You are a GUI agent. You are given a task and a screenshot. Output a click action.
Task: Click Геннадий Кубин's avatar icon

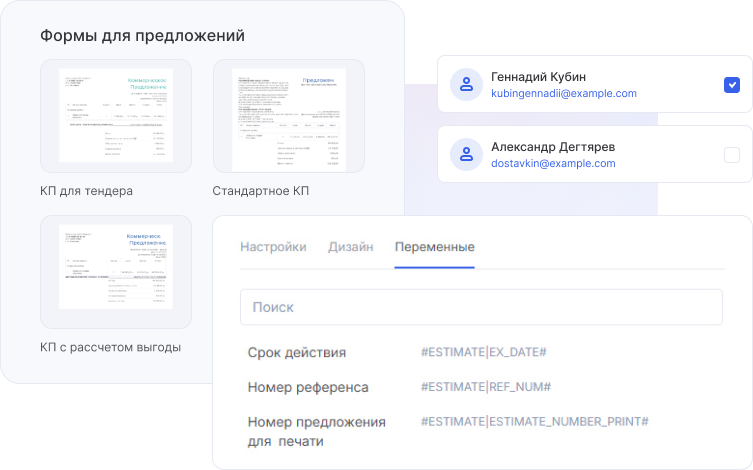pyautogui.click(x=466, y=85)
